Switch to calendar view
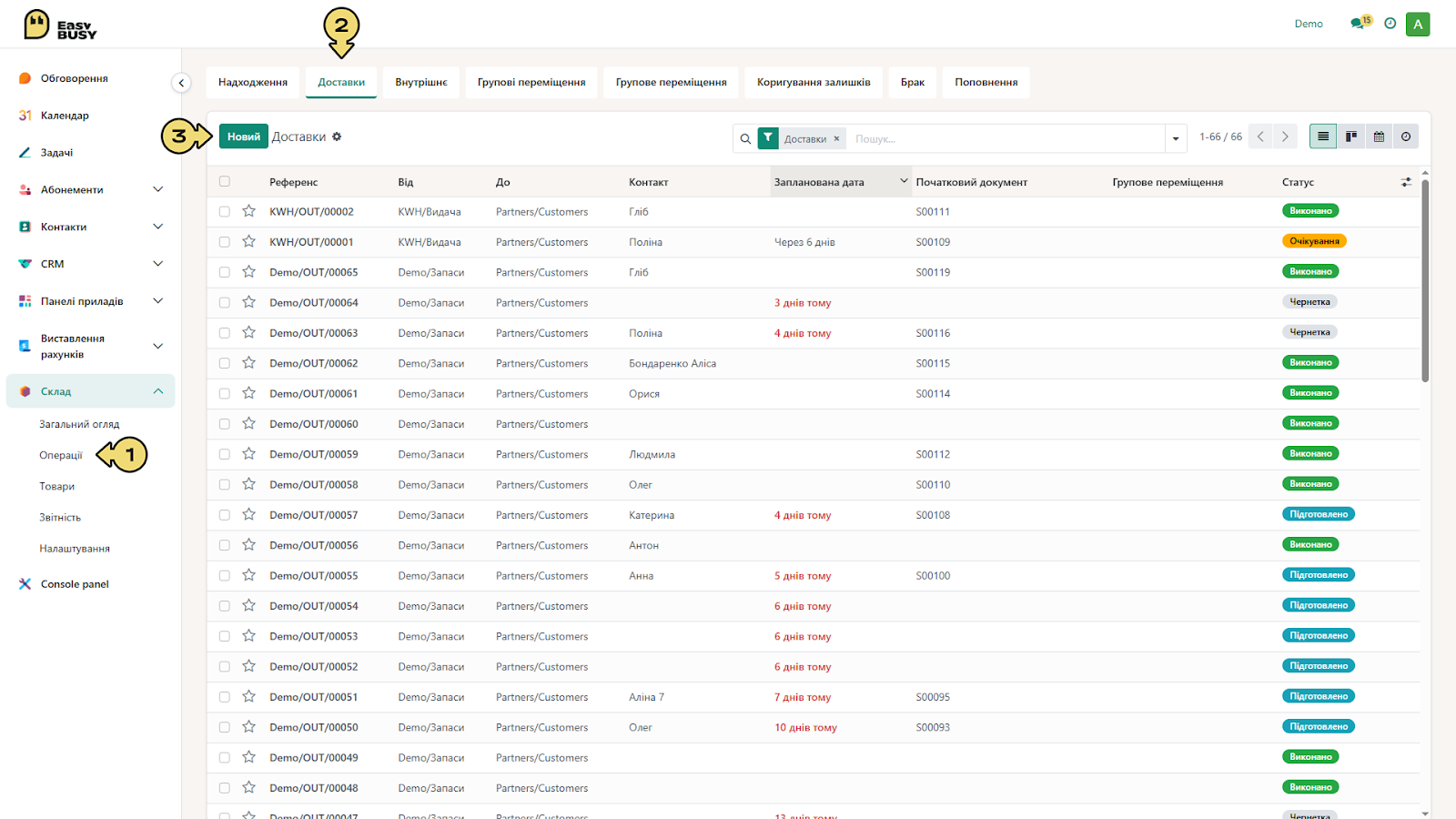The width and height of the screenshot is (1456, 819). (x=1379, y=136)
